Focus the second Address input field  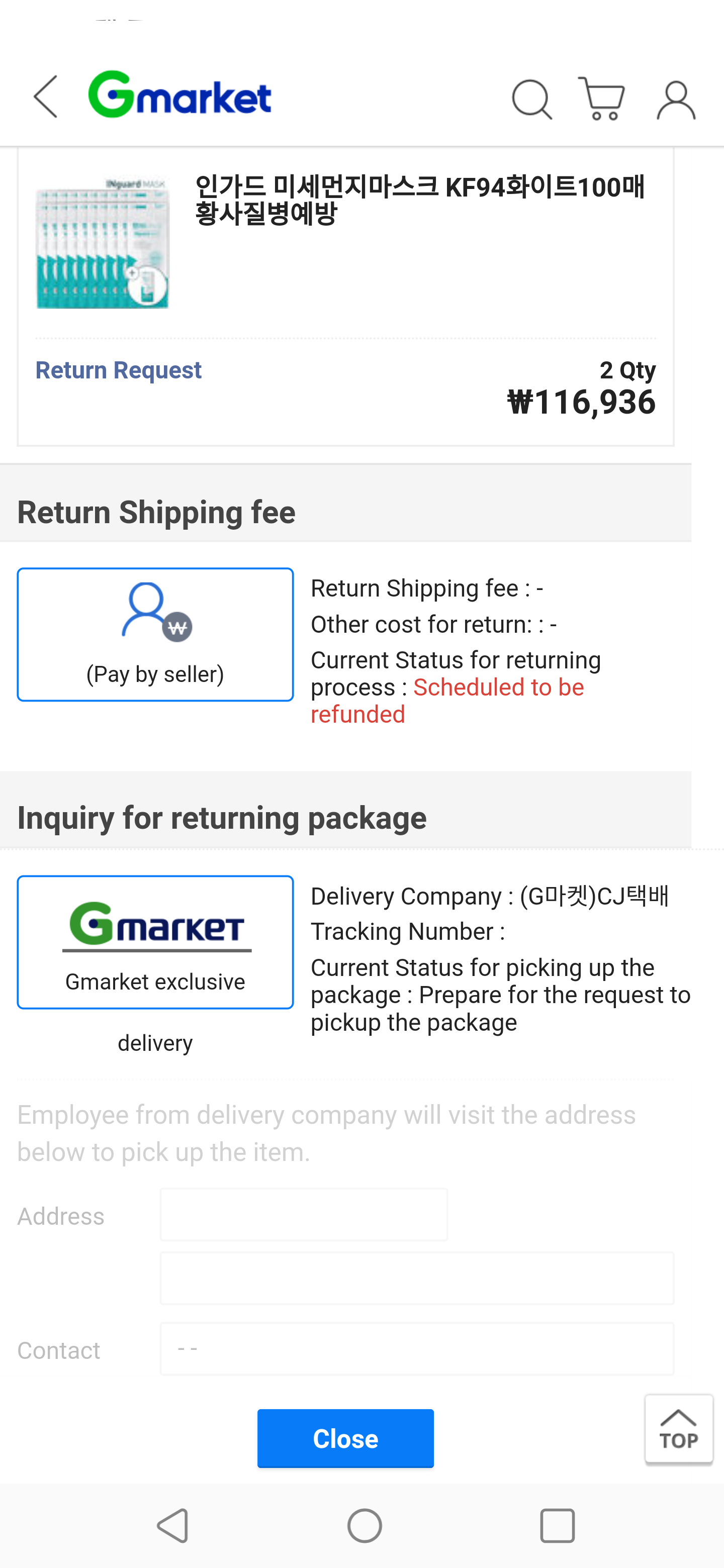click(417, 1278)
